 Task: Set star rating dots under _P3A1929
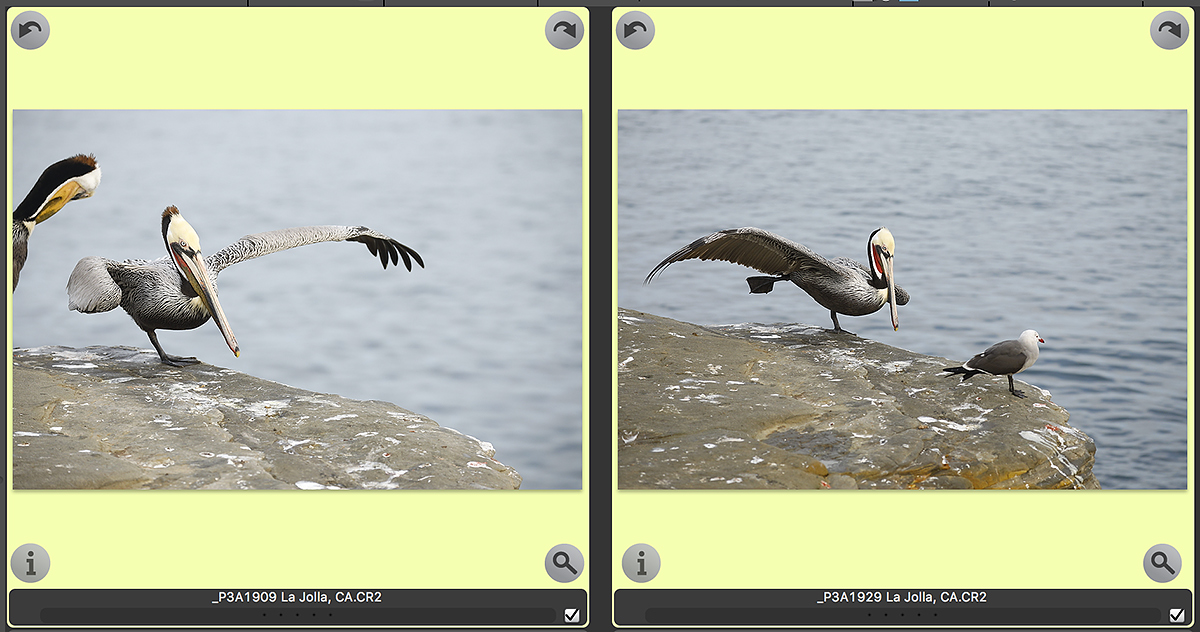click(902, 615)
